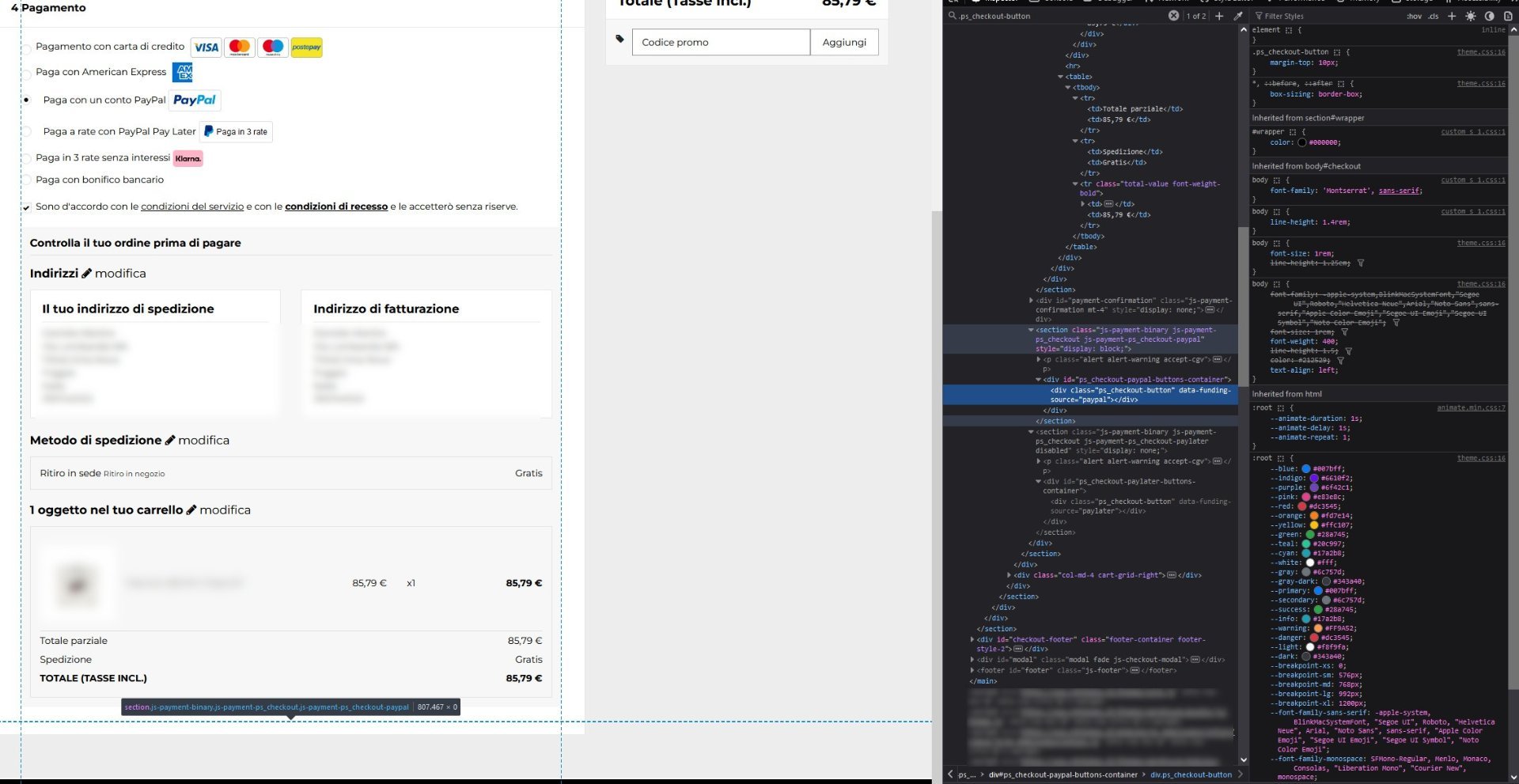Open animate.min.css:7 source link

coord(1471,408)
